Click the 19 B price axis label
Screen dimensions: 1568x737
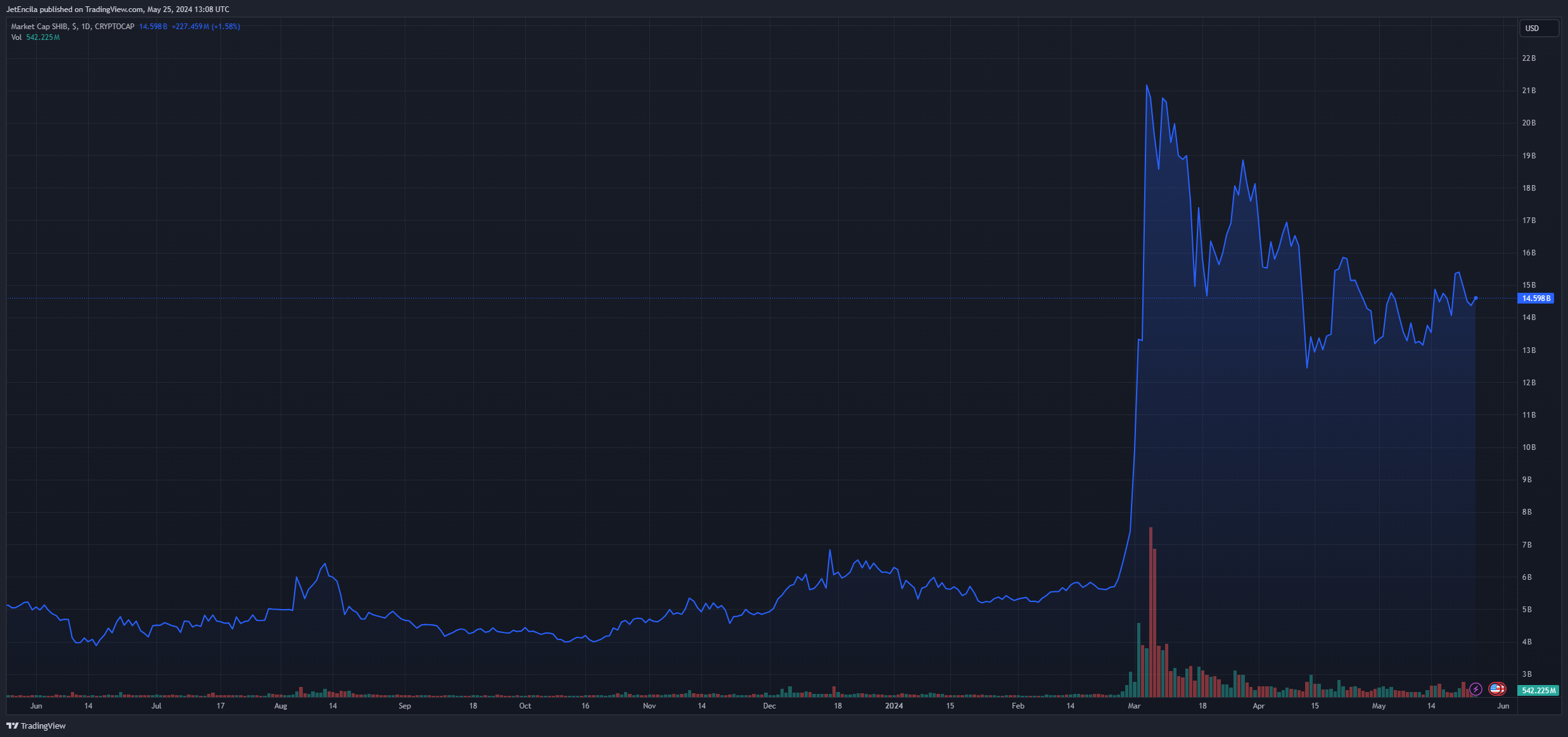(1529, 156)
